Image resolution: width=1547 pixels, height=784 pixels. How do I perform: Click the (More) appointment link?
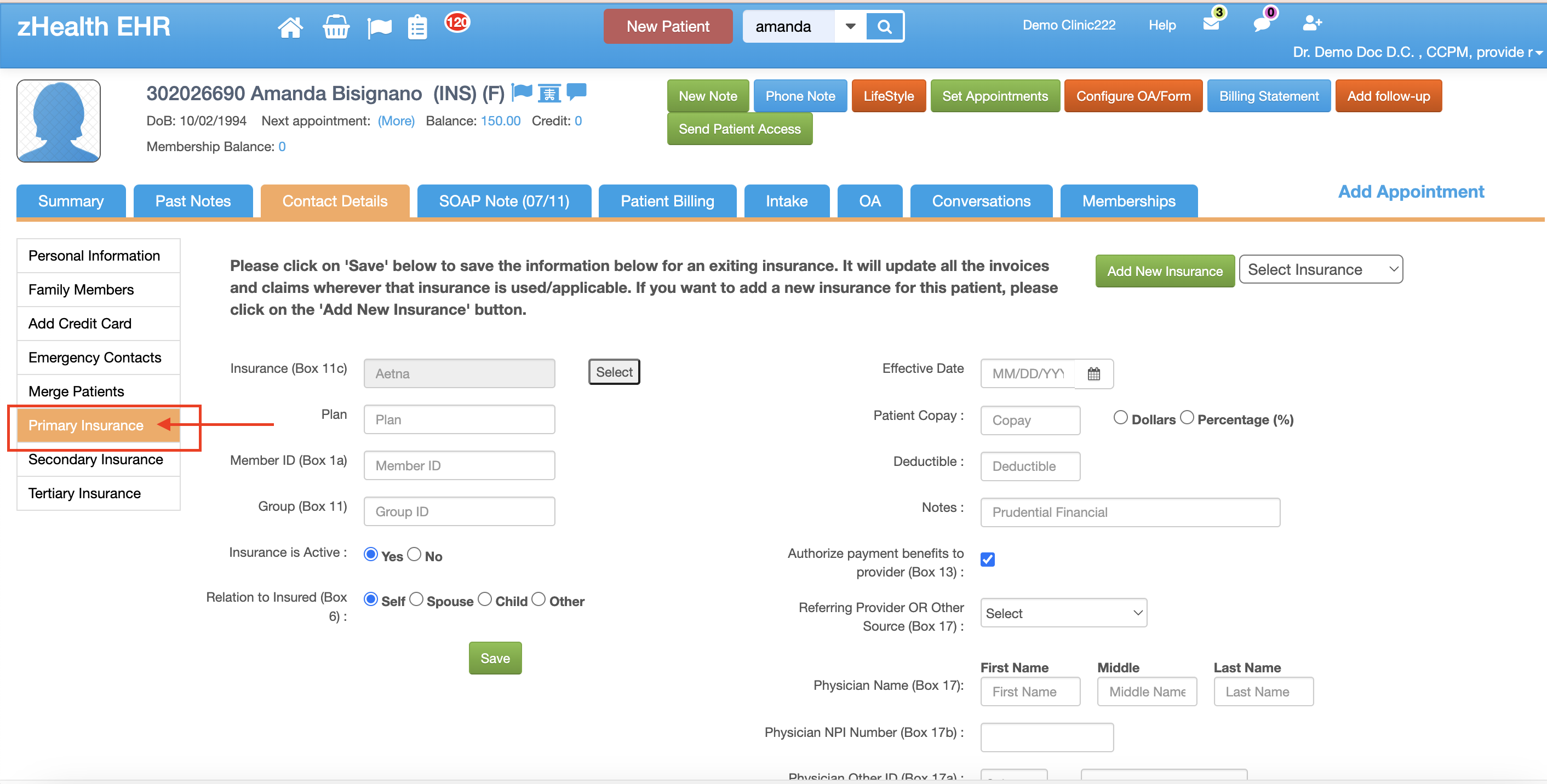pos(396,121)
